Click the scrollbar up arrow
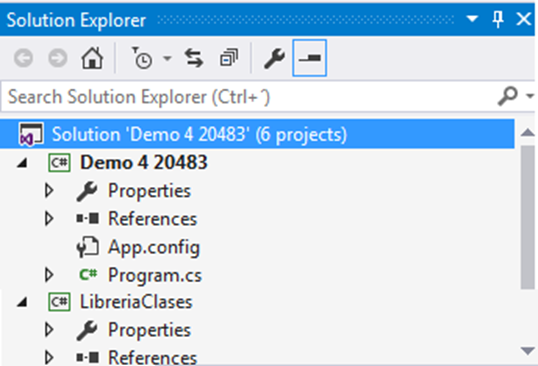This screenshot has height=366, width=538. (x=527, y=132)
